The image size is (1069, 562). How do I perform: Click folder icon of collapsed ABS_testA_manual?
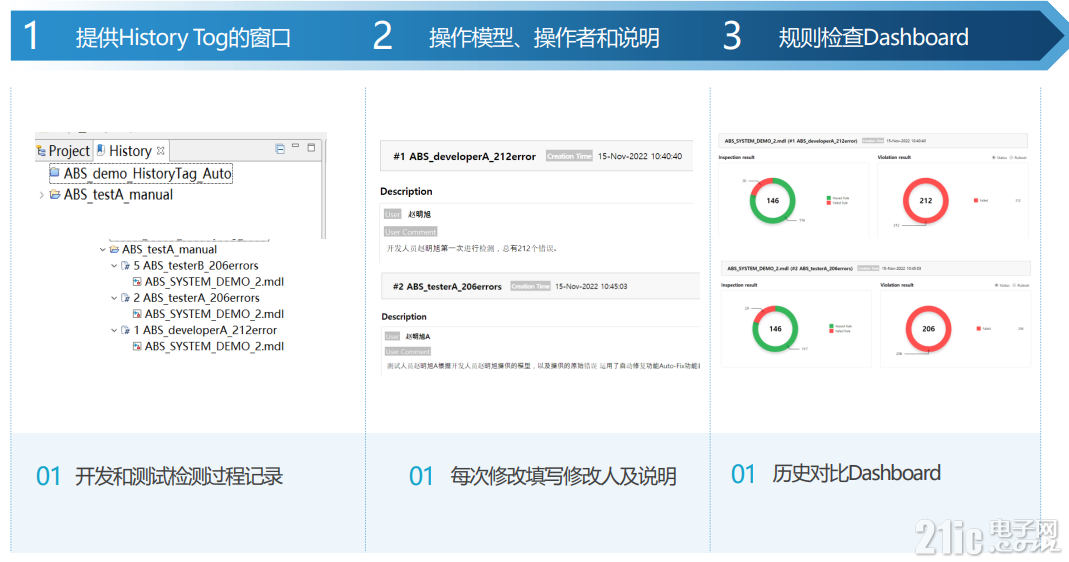55,195
